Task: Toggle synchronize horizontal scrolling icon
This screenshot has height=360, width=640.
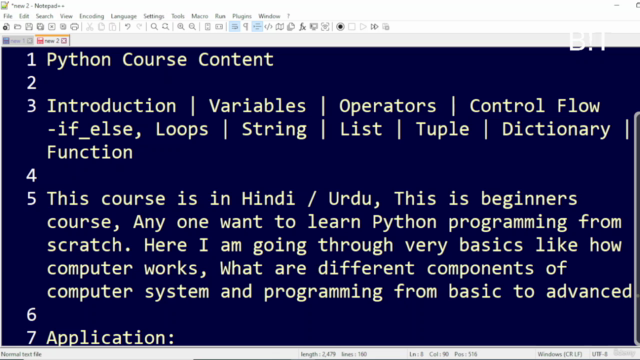Action: click(x=219, y=27)
